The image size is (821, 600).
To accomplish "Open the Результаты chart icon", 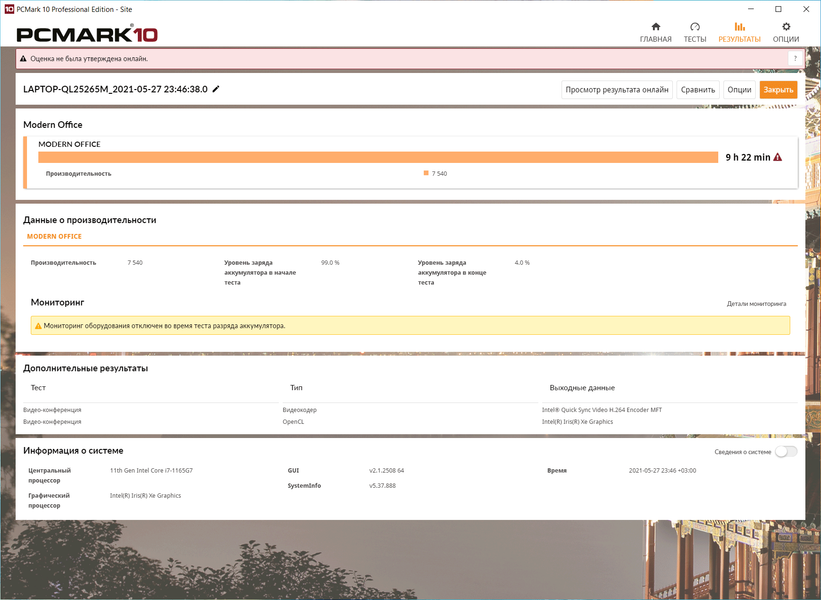I will [x=739, y=27].
